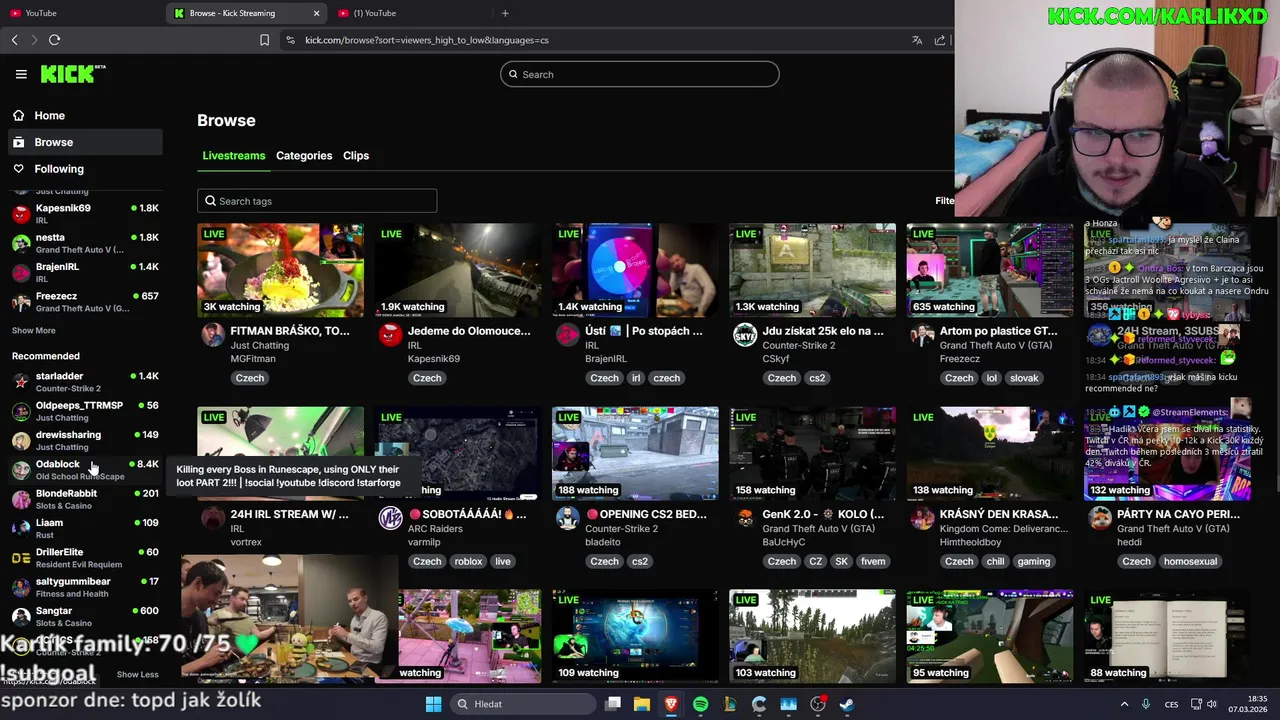
Task: Open Jdu získat 25k elo thumbnail
Action: [x=812, y=270]
